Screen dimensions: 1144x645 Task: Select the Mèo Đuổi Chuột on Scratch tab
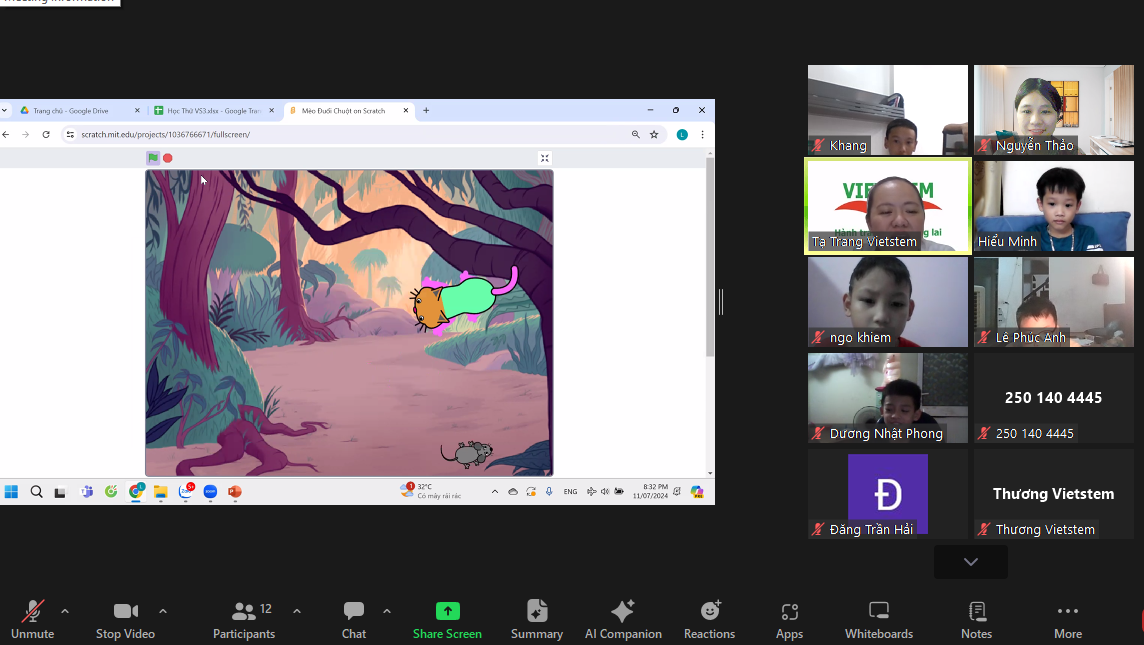(x=343, y=111)
